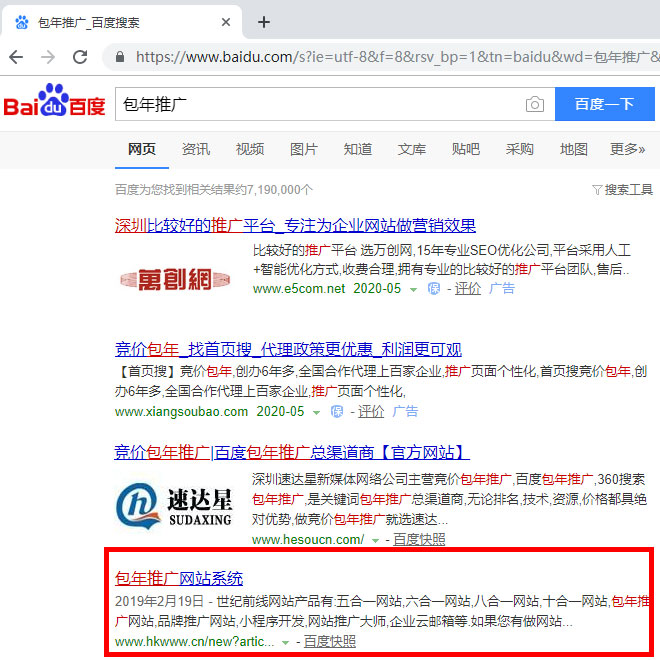Switch to the 图片 tab
This screenshot has height=660, width=660.
click(x=303, y=149)
